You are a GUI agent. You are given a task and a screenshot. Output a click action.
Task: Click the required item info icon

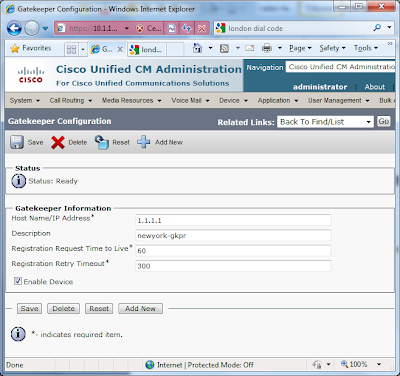[18, 334]
